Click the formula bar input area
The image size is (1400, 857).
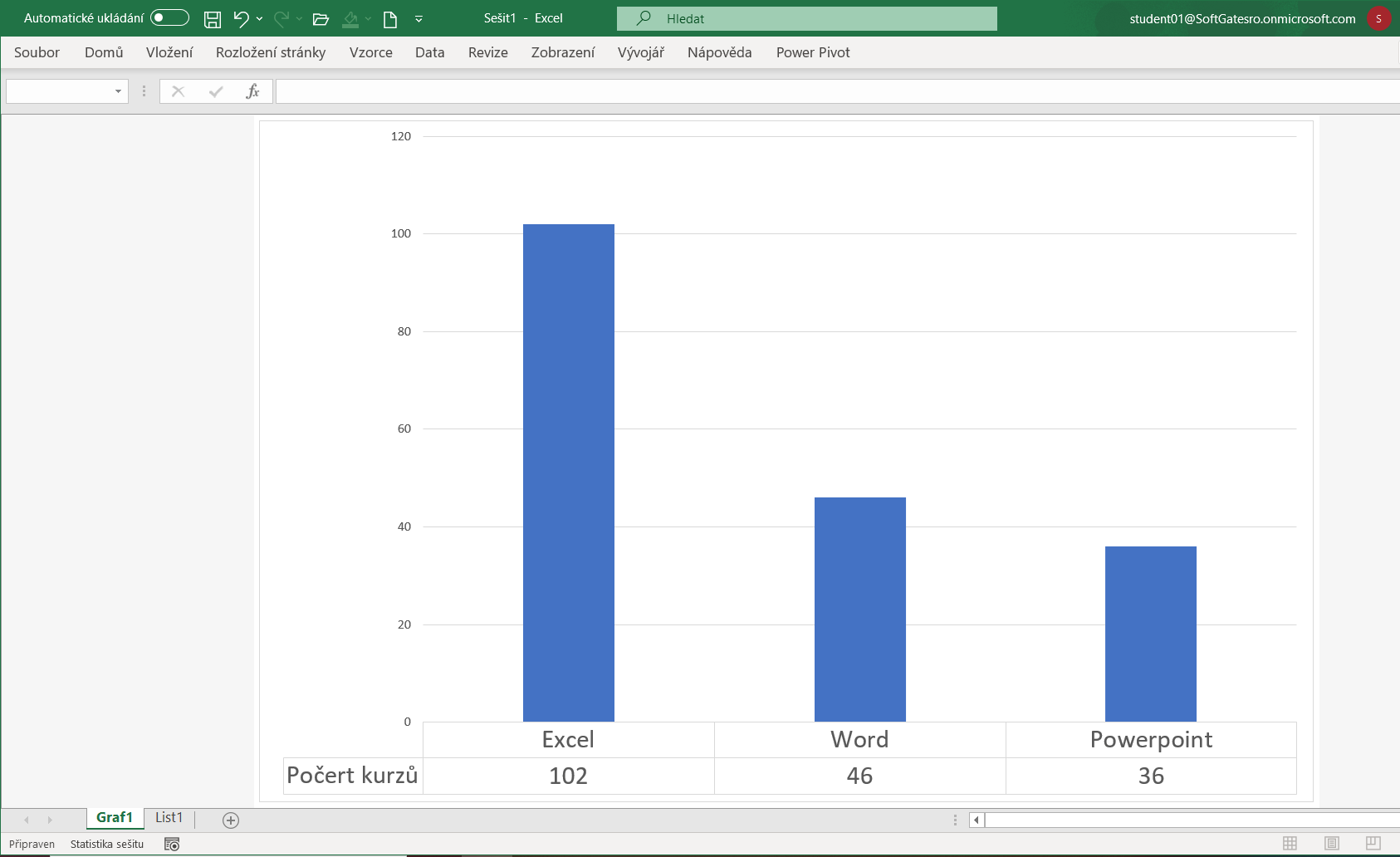click(x=837, y=91)
